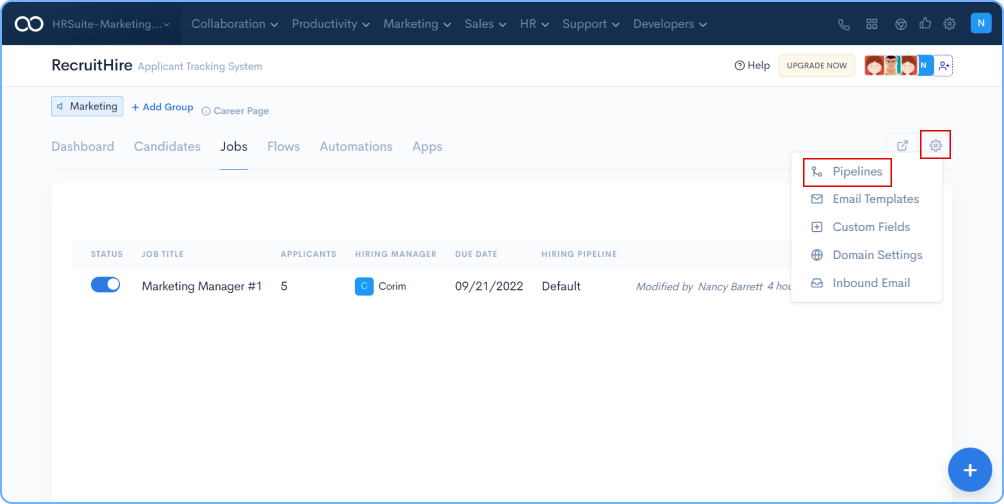
Task: Click the UPGRADE NOW button
Action: tap(816, 66)
